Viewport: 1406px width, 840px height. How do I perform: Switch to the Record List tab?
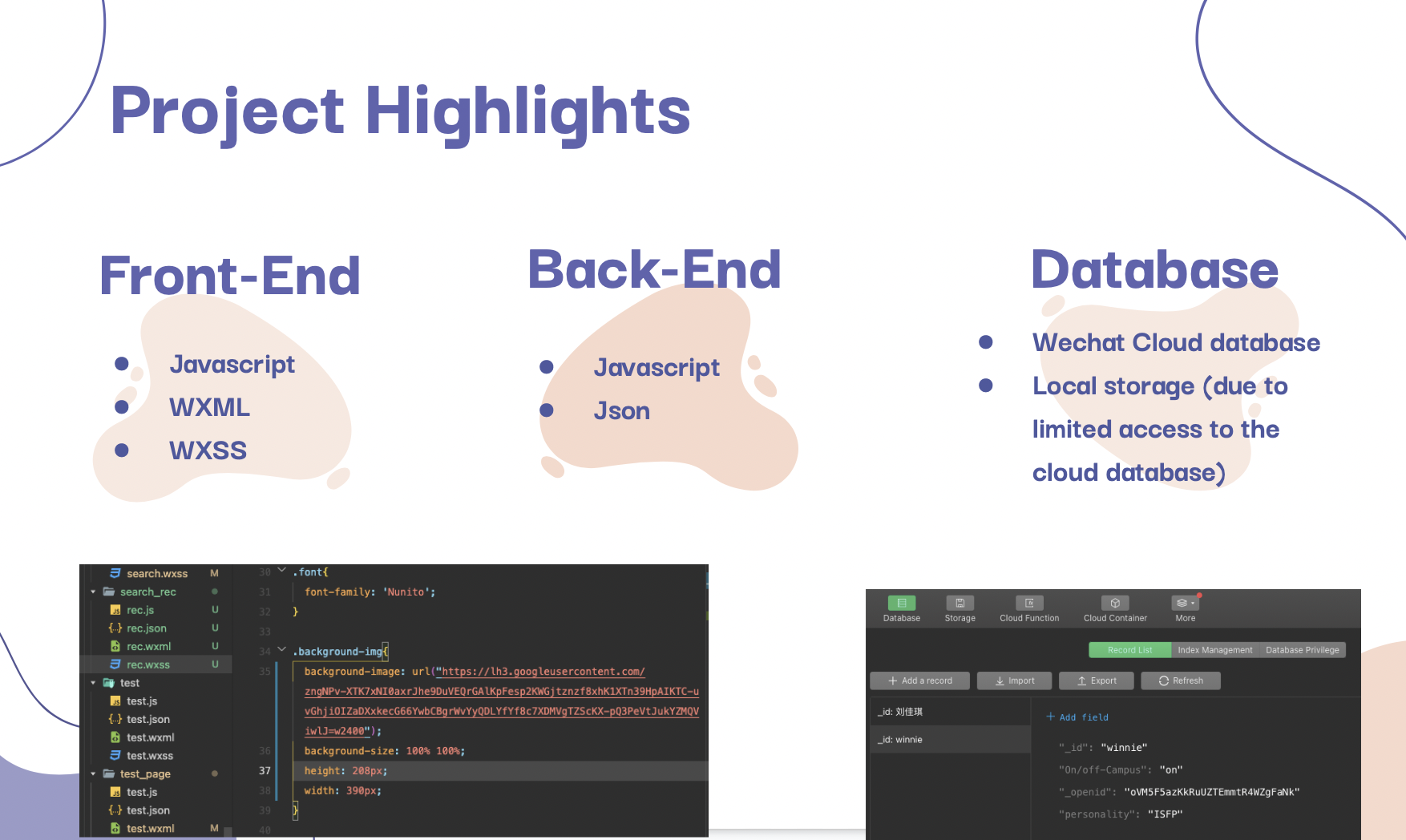click(1130, 650)
